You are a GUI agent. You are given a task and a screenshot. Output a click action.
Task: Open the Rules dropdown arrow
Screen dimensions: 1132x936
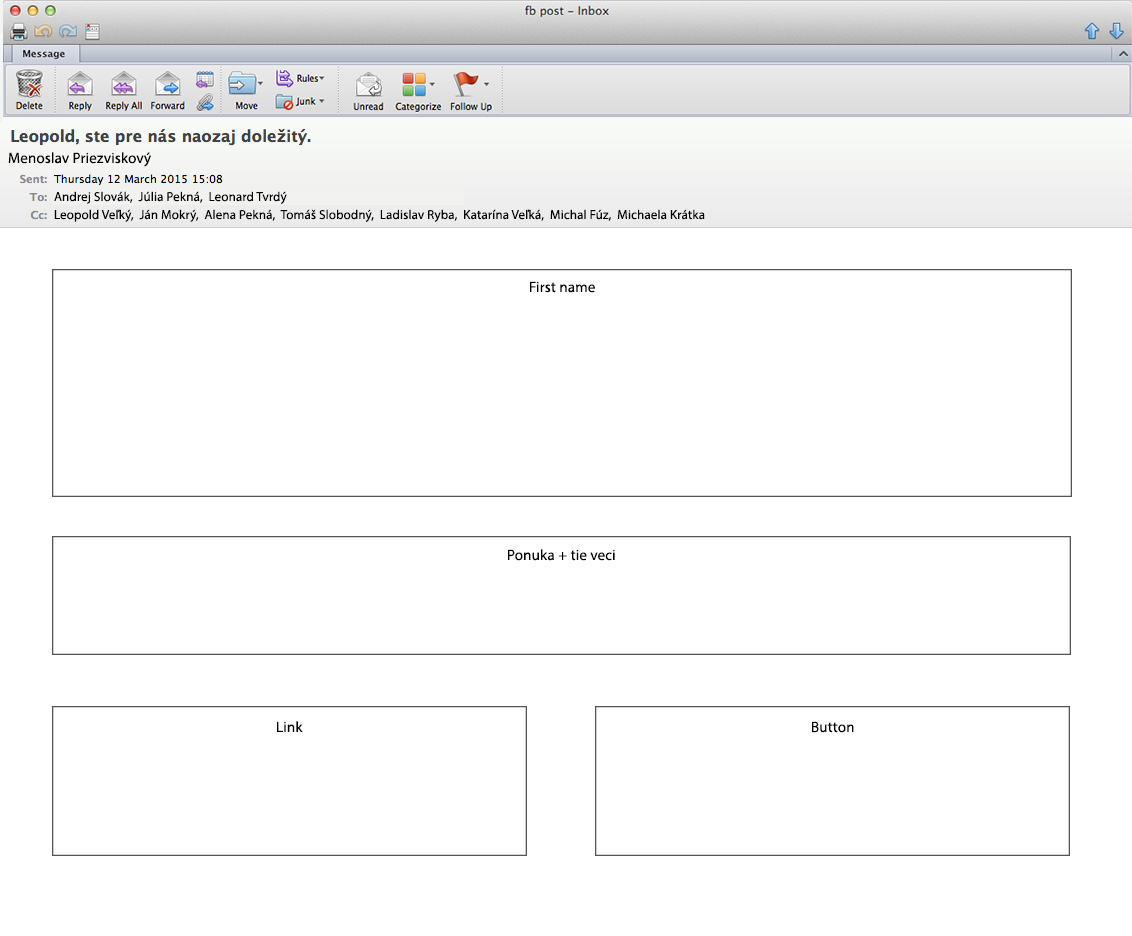[x=322, y=78]
